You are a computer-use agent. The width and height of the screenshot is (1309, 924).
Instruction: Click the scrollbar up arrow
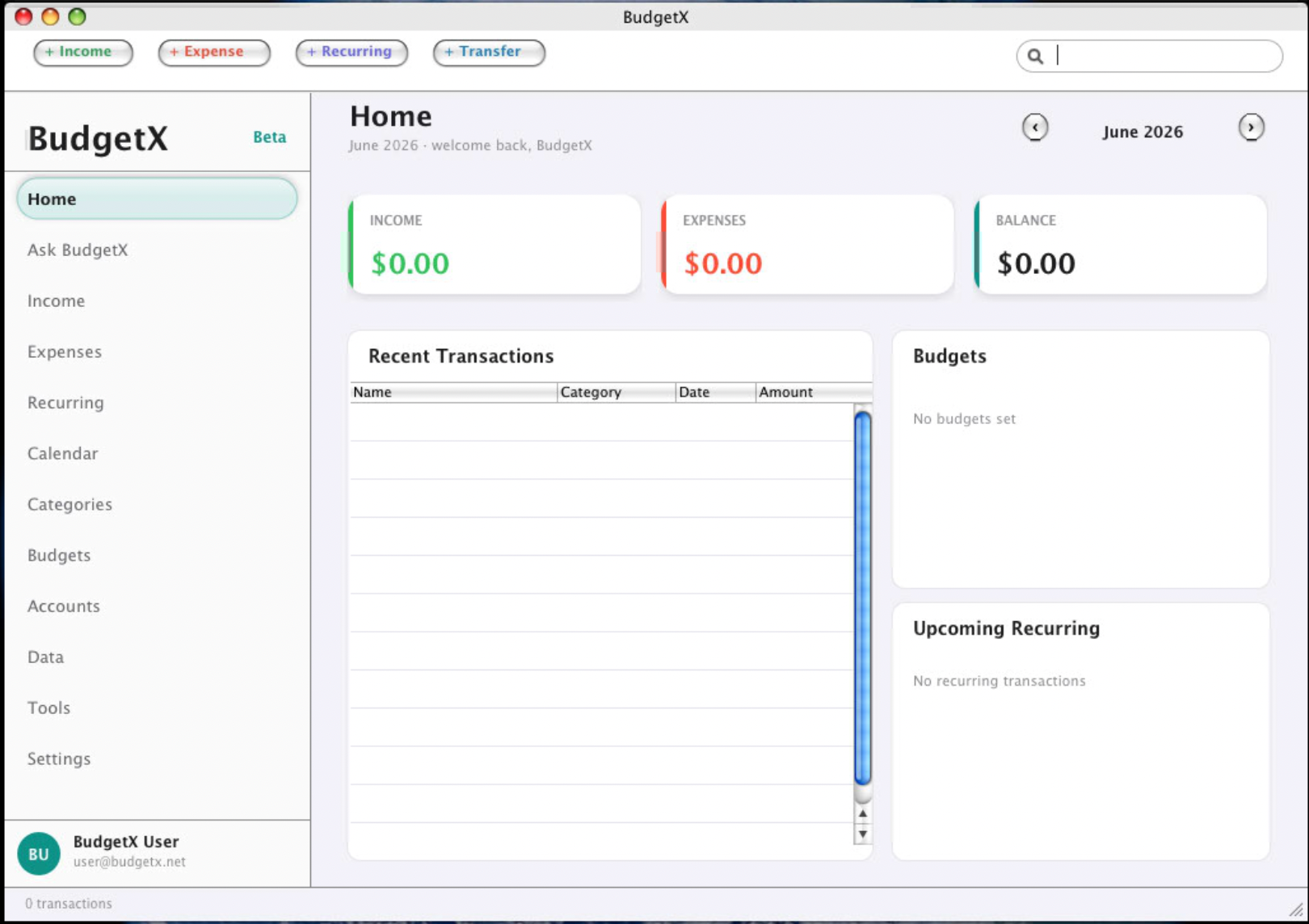(863, 813)
